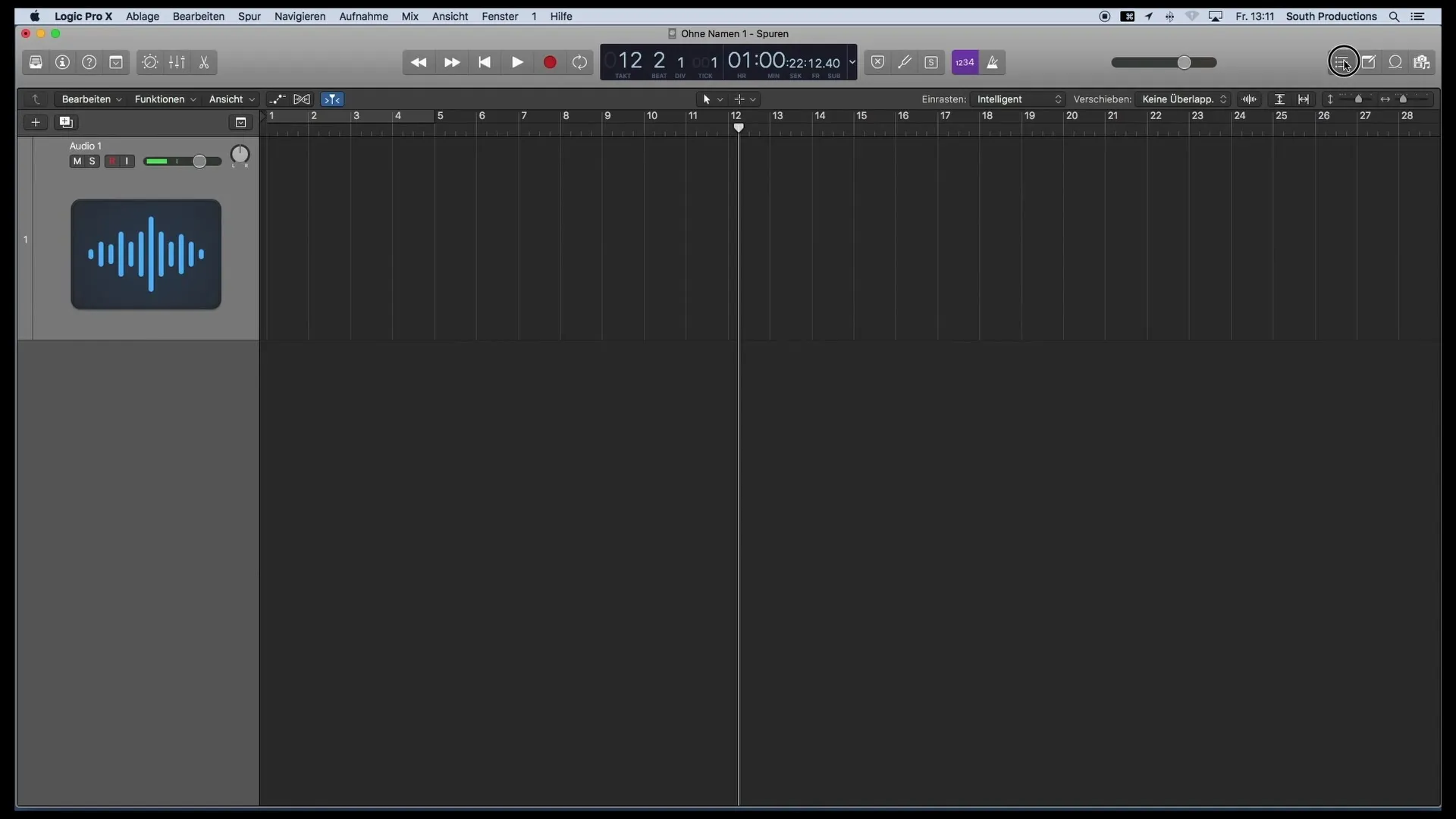Open global tracks dropdown button
1456x819 pixels.
[240, 122]
